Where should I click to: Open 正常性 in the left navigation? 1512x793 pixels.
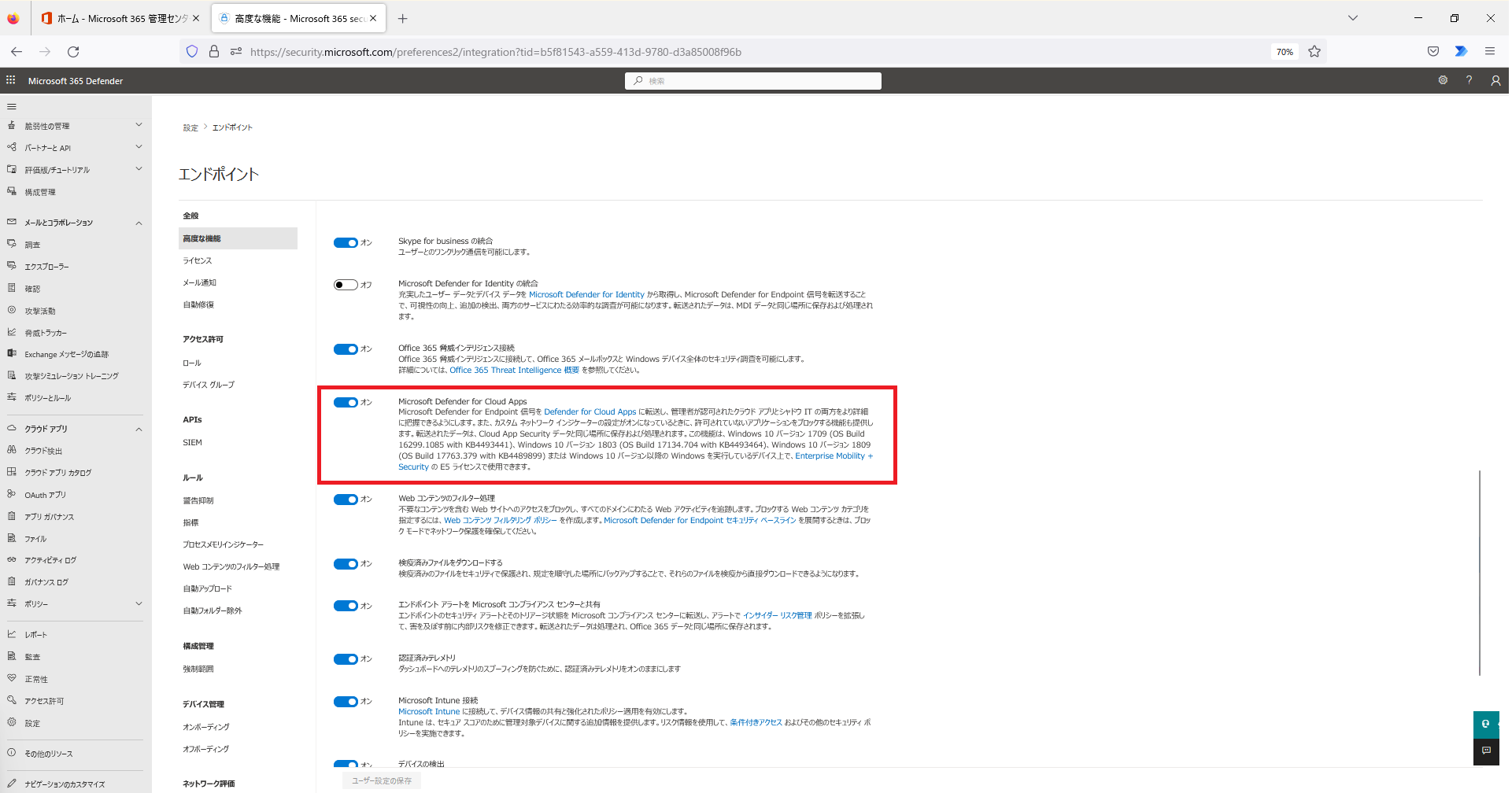pos(35,679)
